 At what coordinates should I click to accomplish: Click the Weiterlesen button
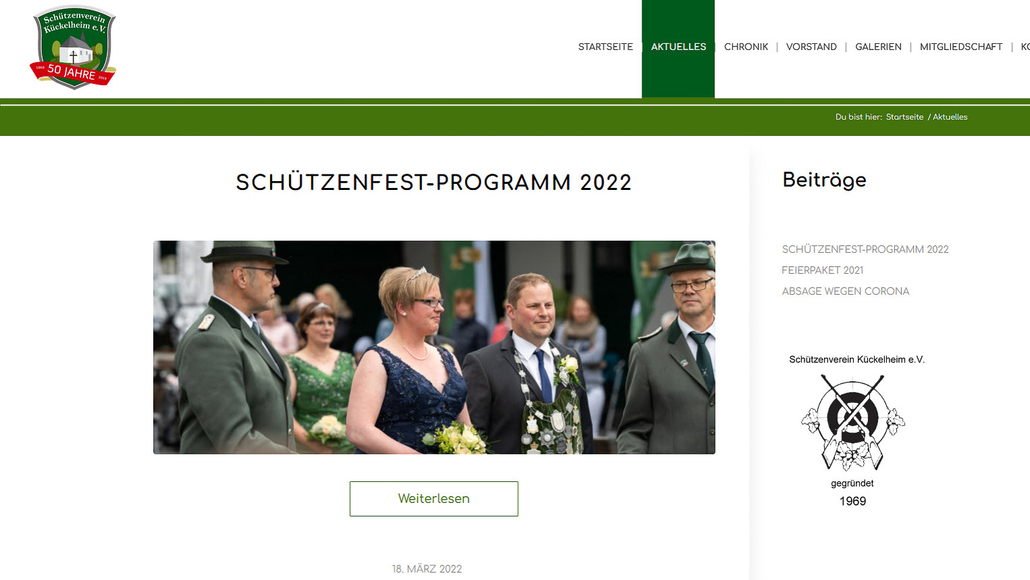tap(434, 499)
